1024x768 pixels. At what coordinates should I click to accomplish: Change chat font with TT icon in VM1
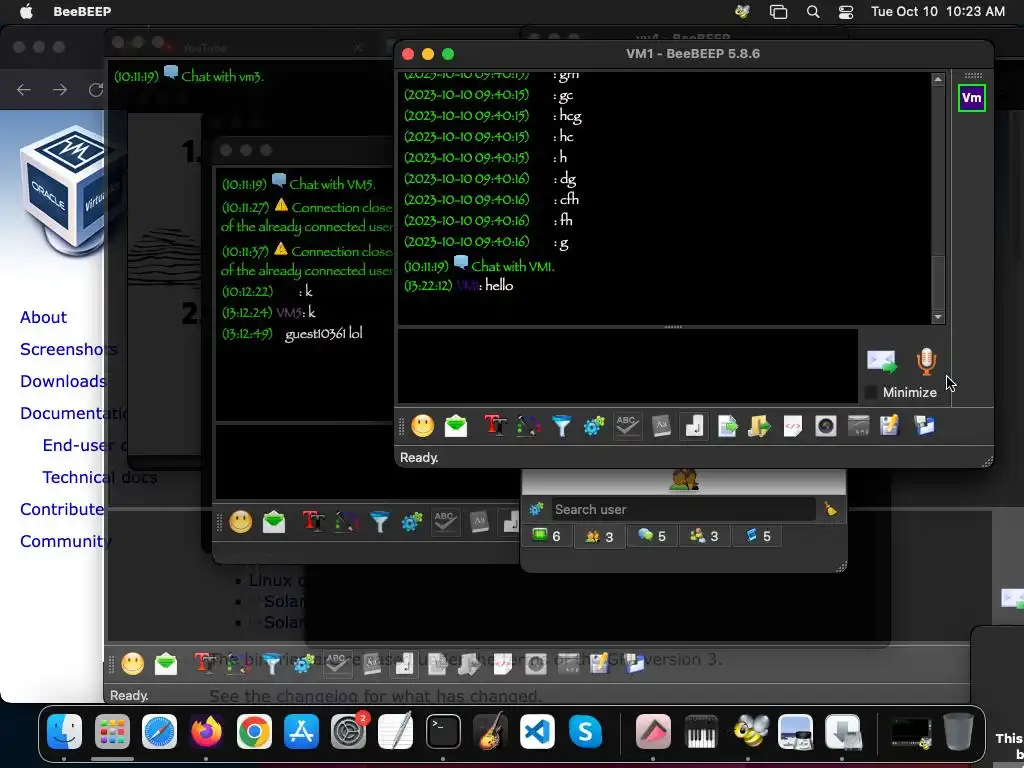pos(496,426)
